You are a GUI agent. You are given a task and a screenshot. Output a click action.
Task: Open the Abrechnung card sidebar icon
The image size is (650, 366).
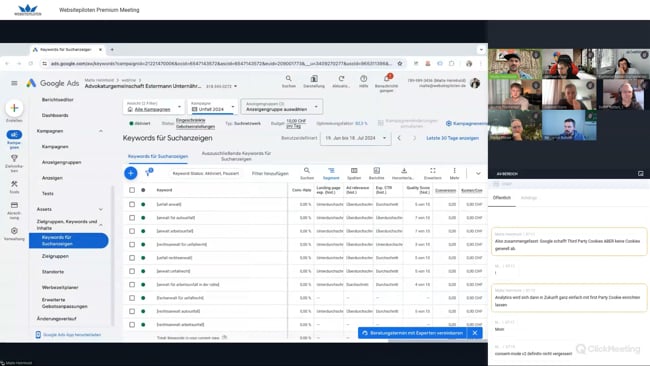(14, 205)
